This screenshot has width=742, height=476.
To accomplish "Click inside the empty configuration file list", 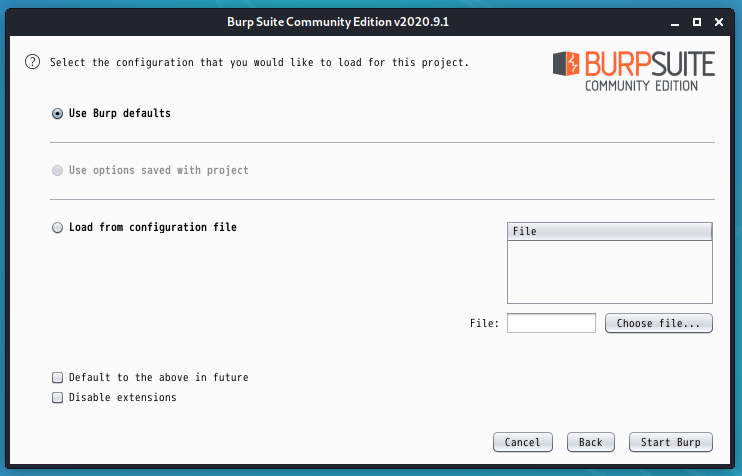I will [610, 271].
